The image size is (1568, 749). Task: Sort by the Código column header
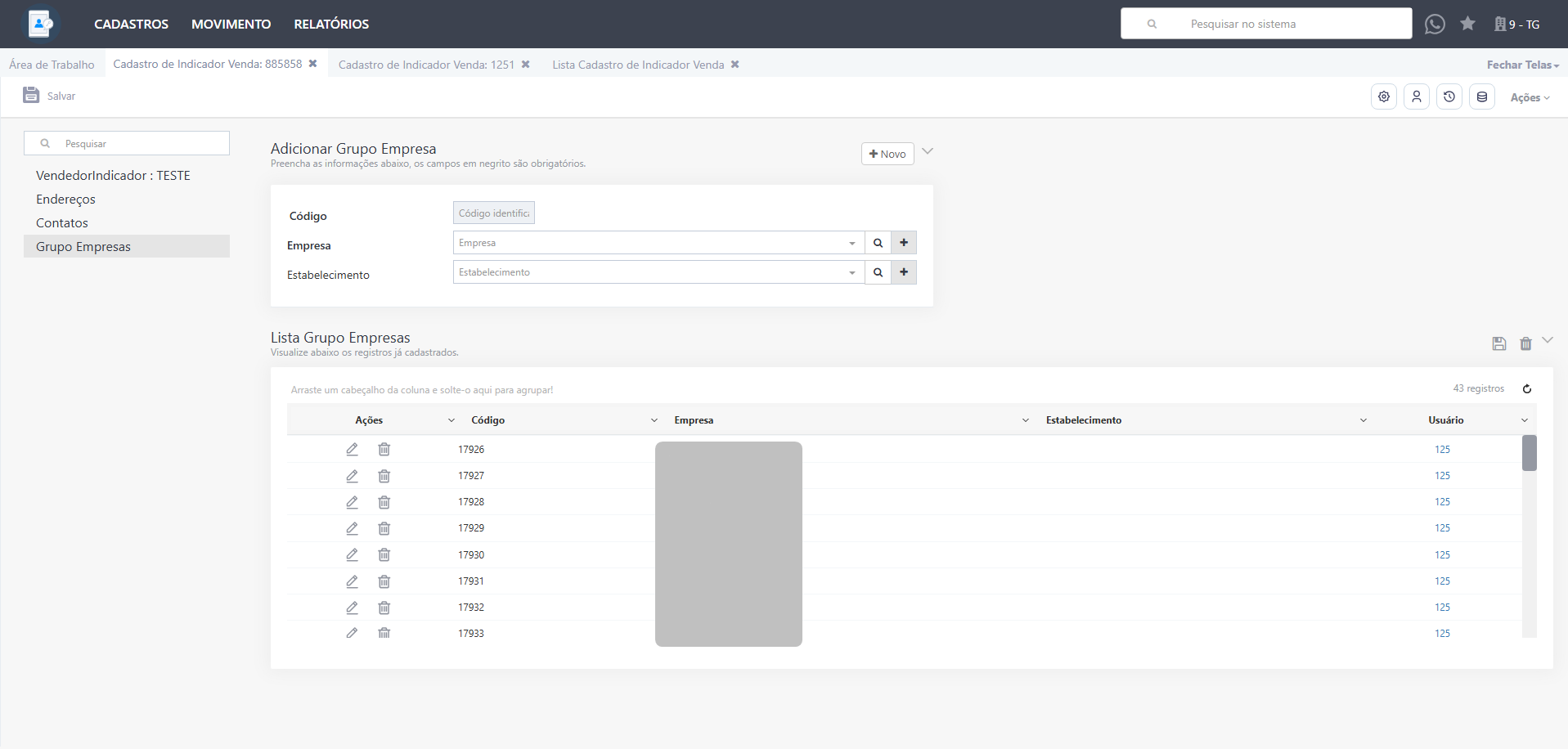[488, 420]
